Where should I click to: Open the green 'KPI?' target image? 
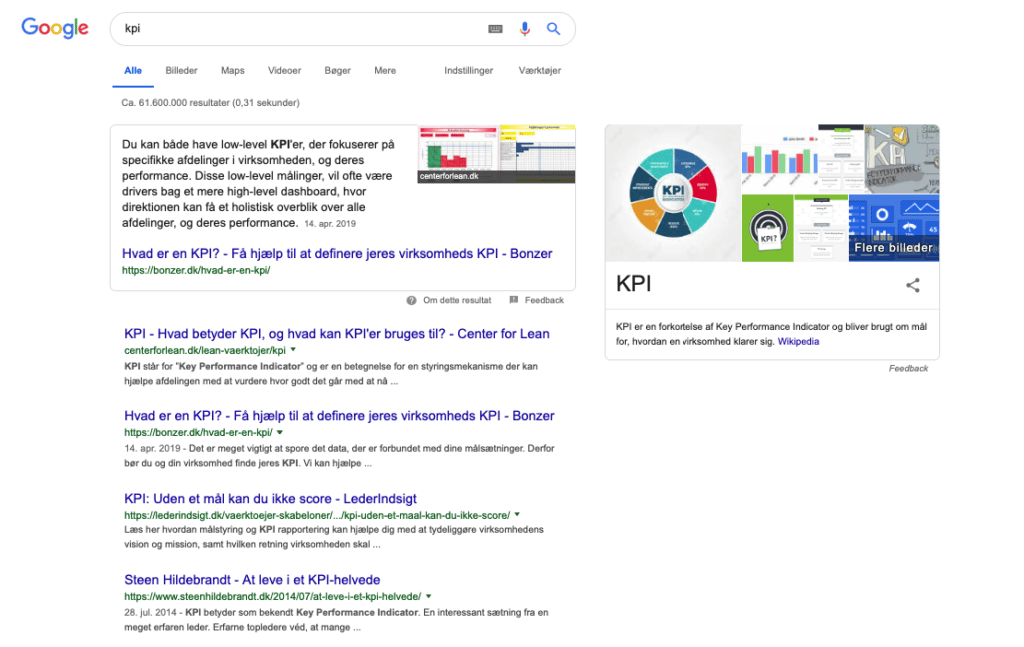pos(768,229)
